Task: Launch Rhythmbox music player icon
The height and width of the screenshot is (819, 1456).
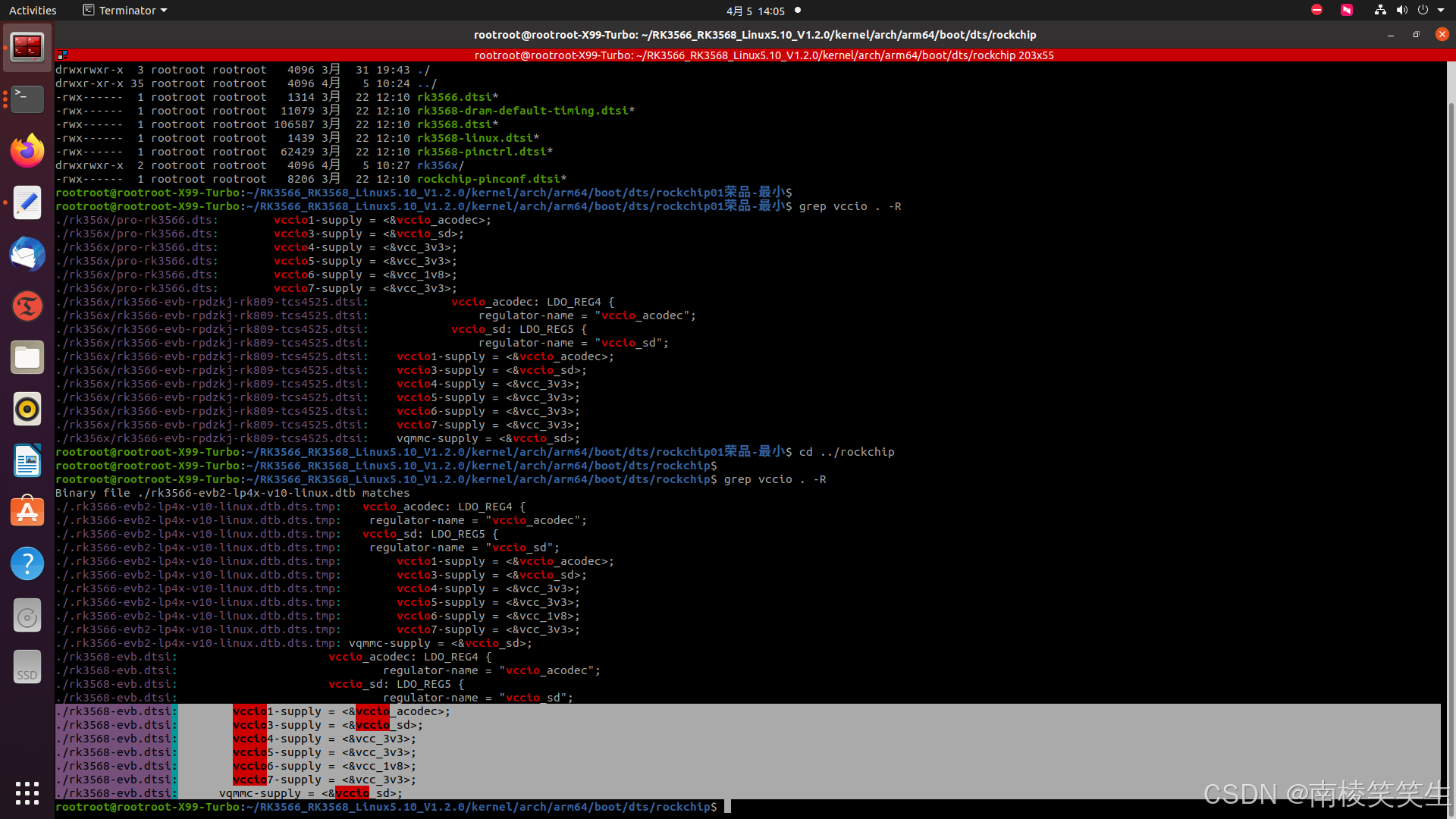Action: click(27, 409)
